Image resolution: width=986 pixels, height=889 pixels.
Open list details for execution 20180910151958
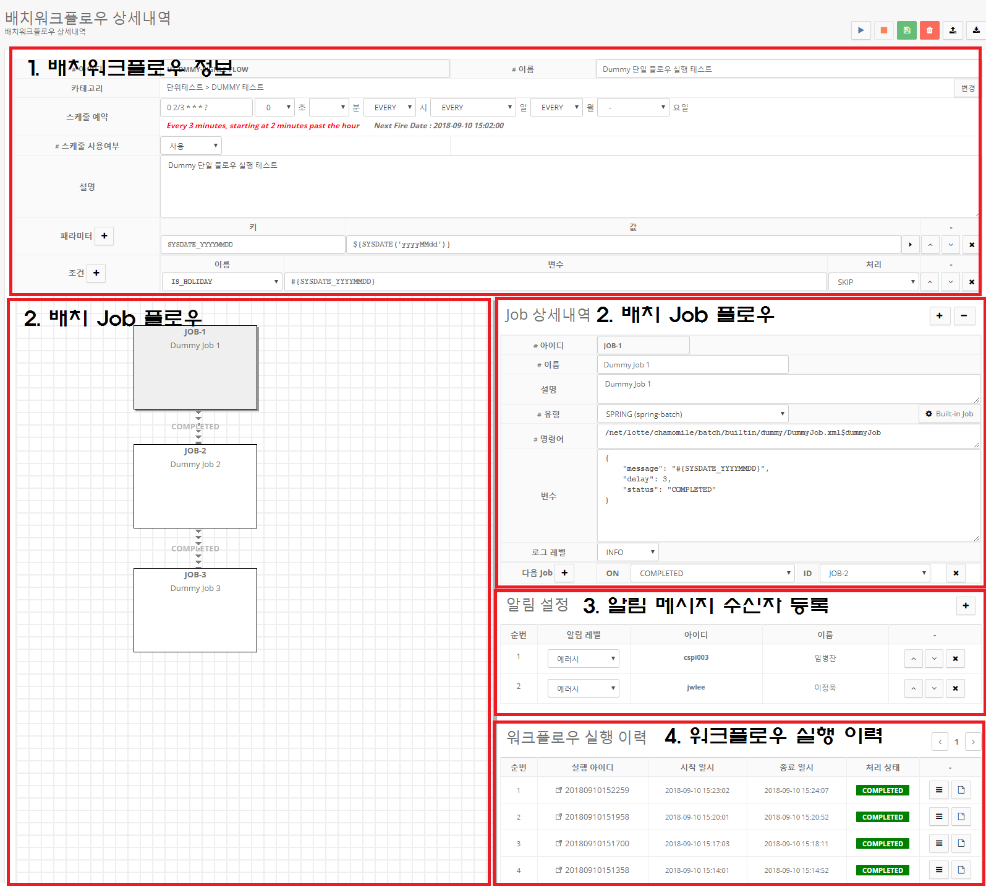[x=939, y=817]
